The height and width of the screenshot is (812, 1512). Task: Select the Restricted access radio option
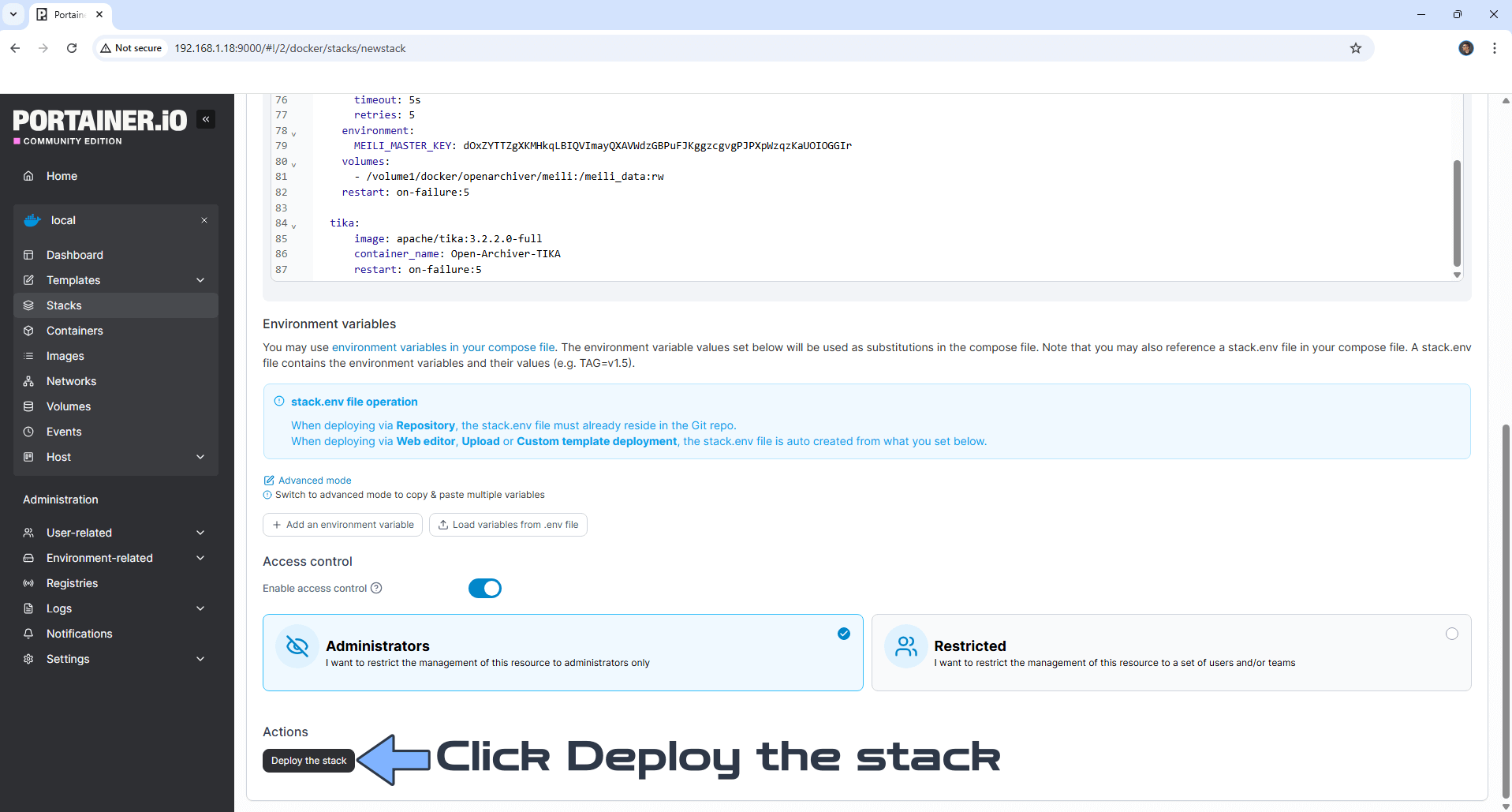[x=1451, y=634]
